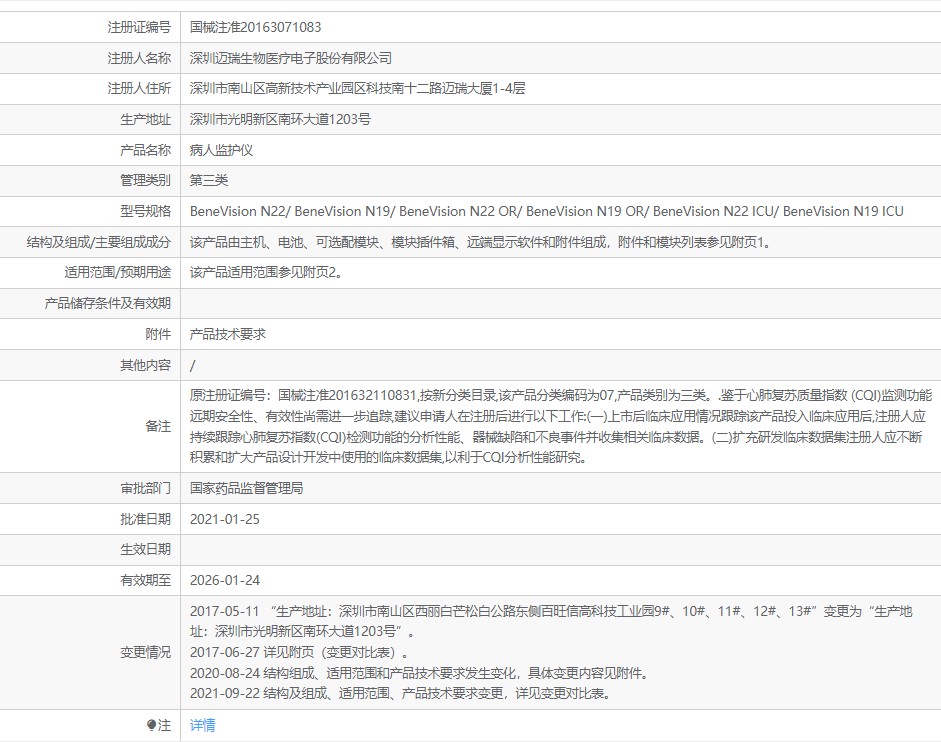Click the 注册人名称 label
This screenshot has width=941, height=742.
pos(139,58)
